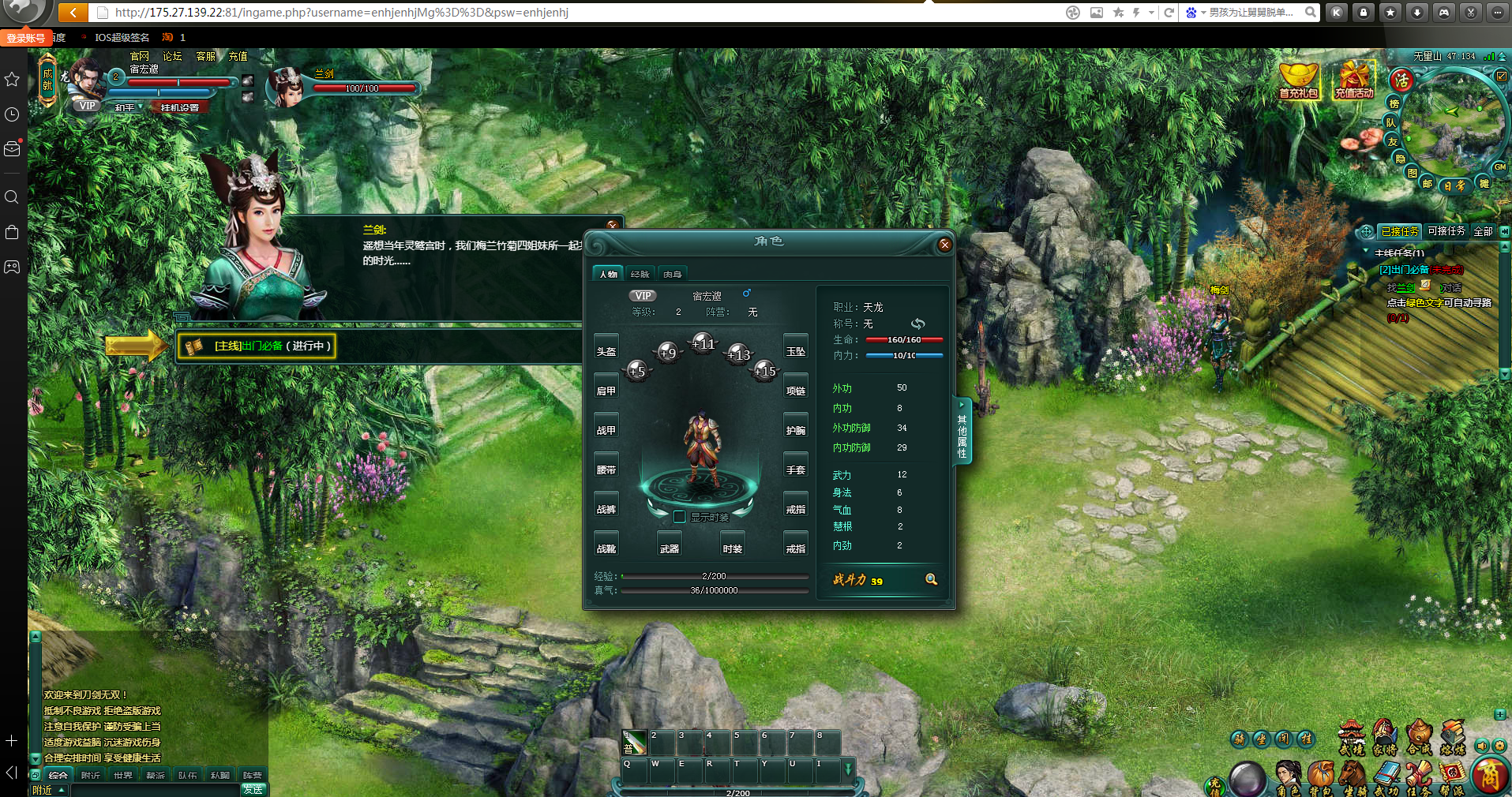Image resolution: width=1512 pixels, height=797 pixels.
Task: Expand the 其他属性 side panel
Action: click(962, 431)
